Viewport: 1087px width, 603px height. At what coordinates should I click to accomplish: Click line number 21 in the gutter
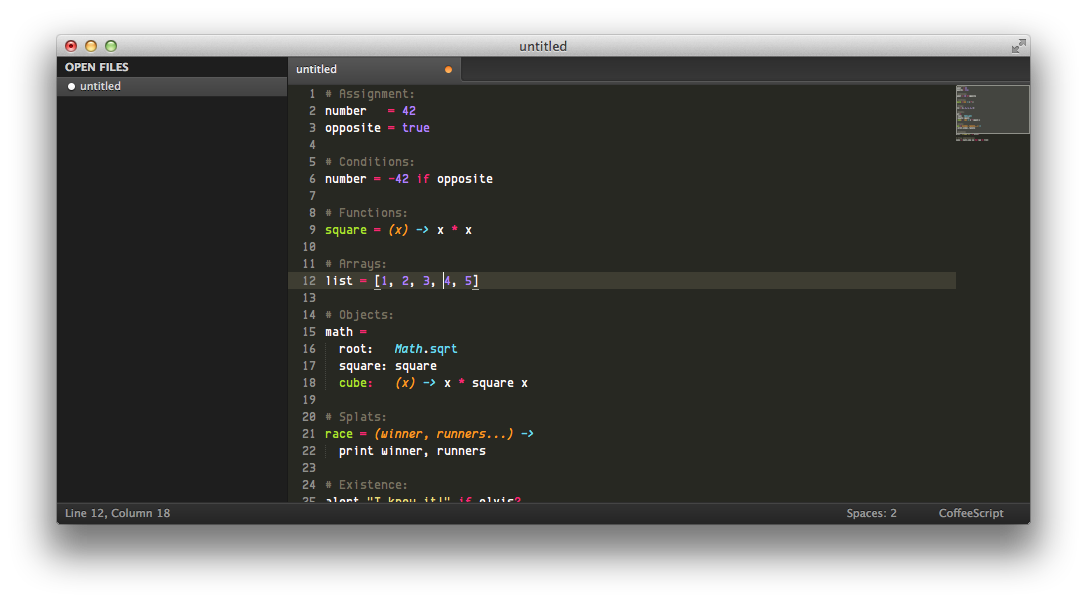[x=309, y=433]
